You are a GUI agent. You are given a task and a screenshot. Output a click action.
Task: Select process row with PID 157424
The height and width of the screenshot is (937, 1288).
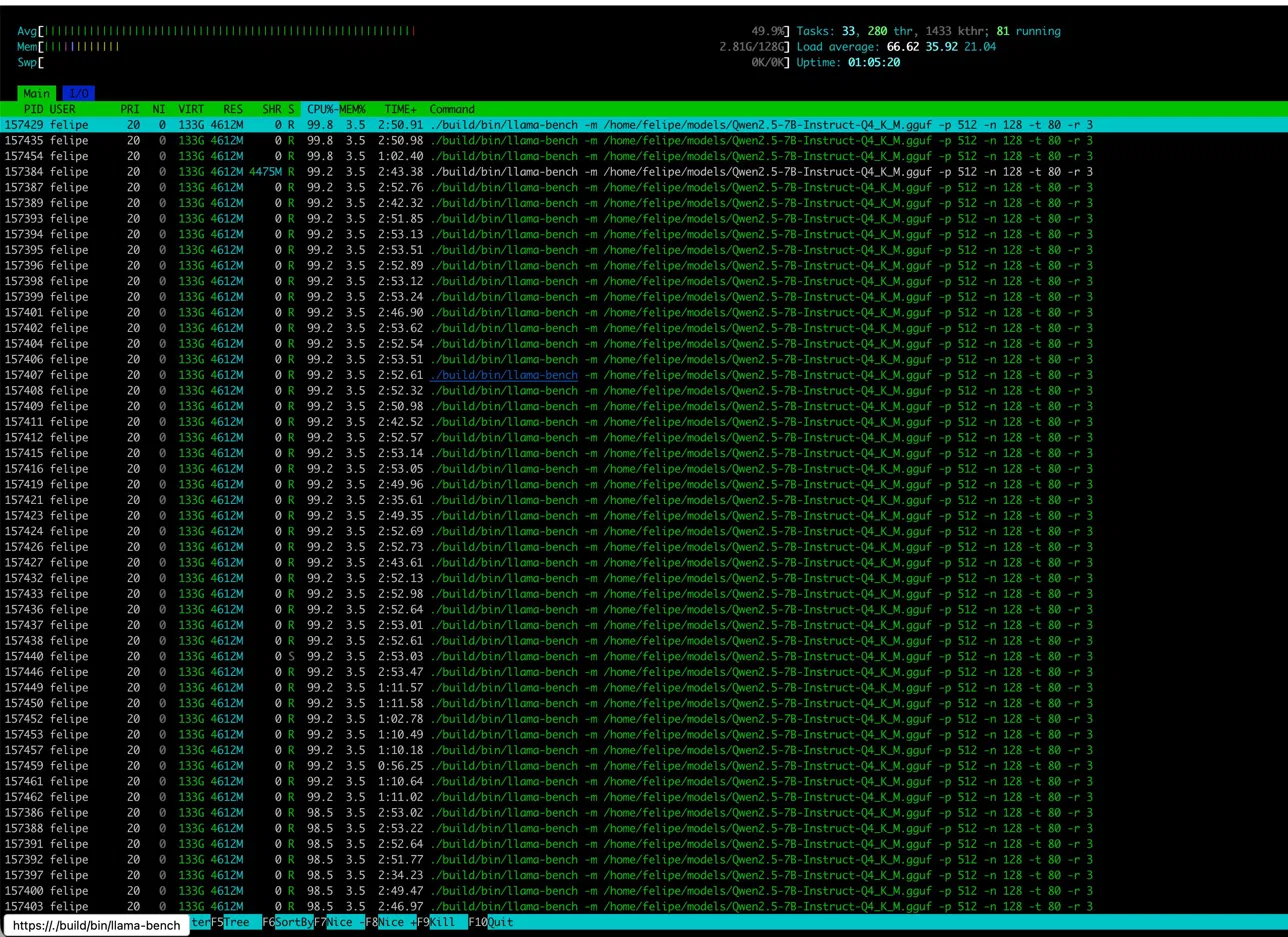point(644,531)
